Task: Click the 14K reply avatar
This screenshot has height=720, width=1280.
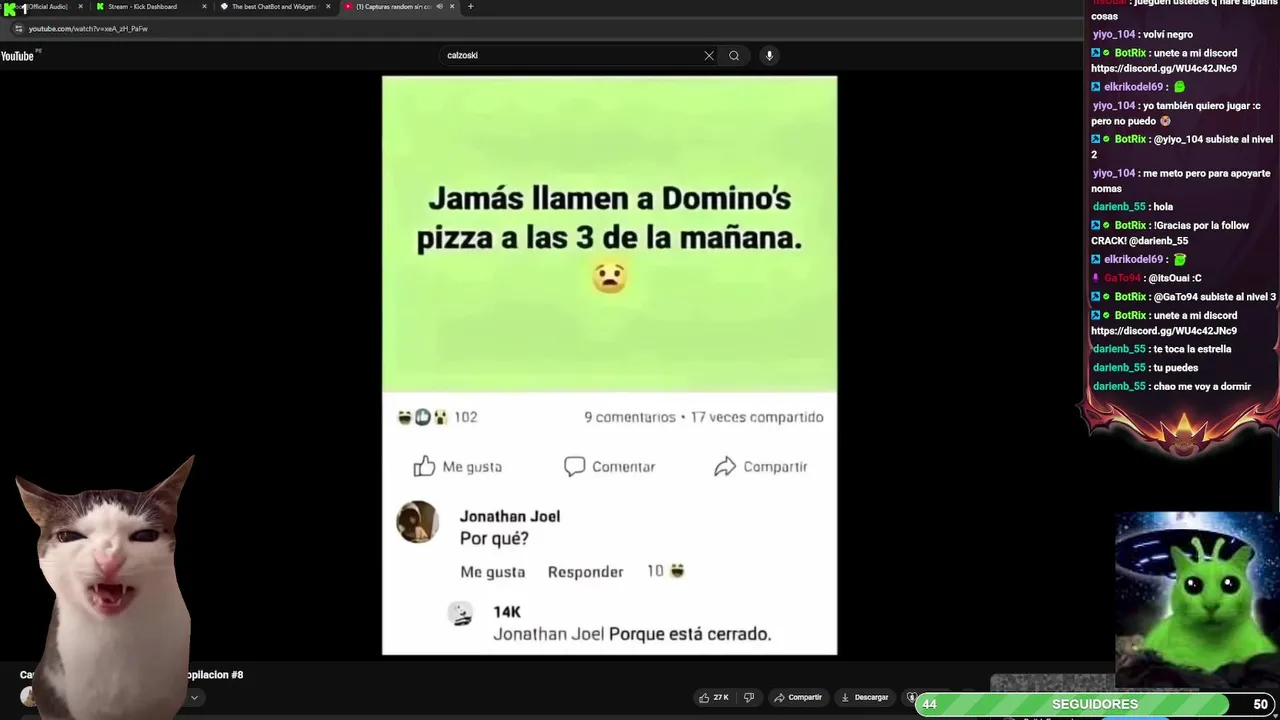Action: 460,614
